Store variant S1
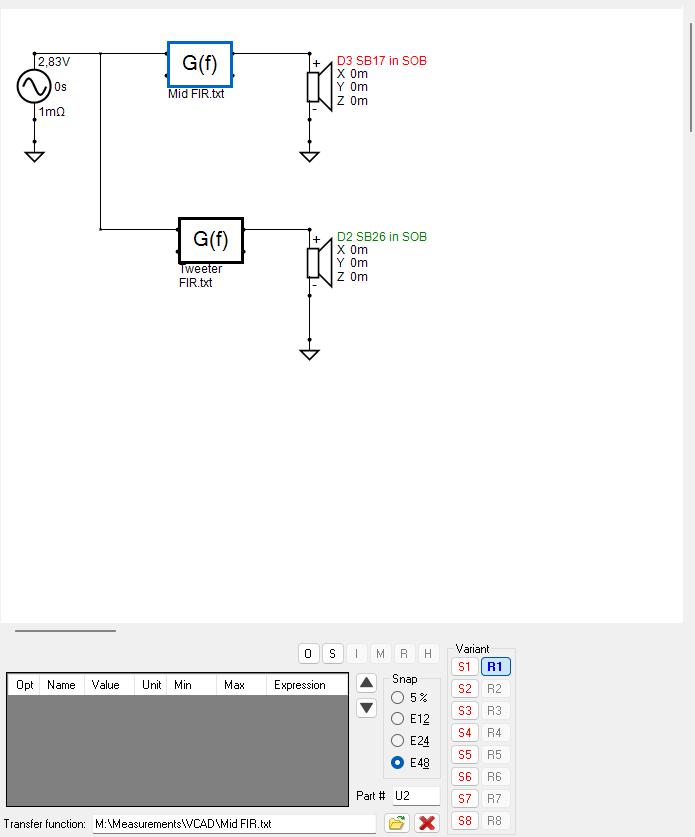695x837 pixels. coord(464,667)
